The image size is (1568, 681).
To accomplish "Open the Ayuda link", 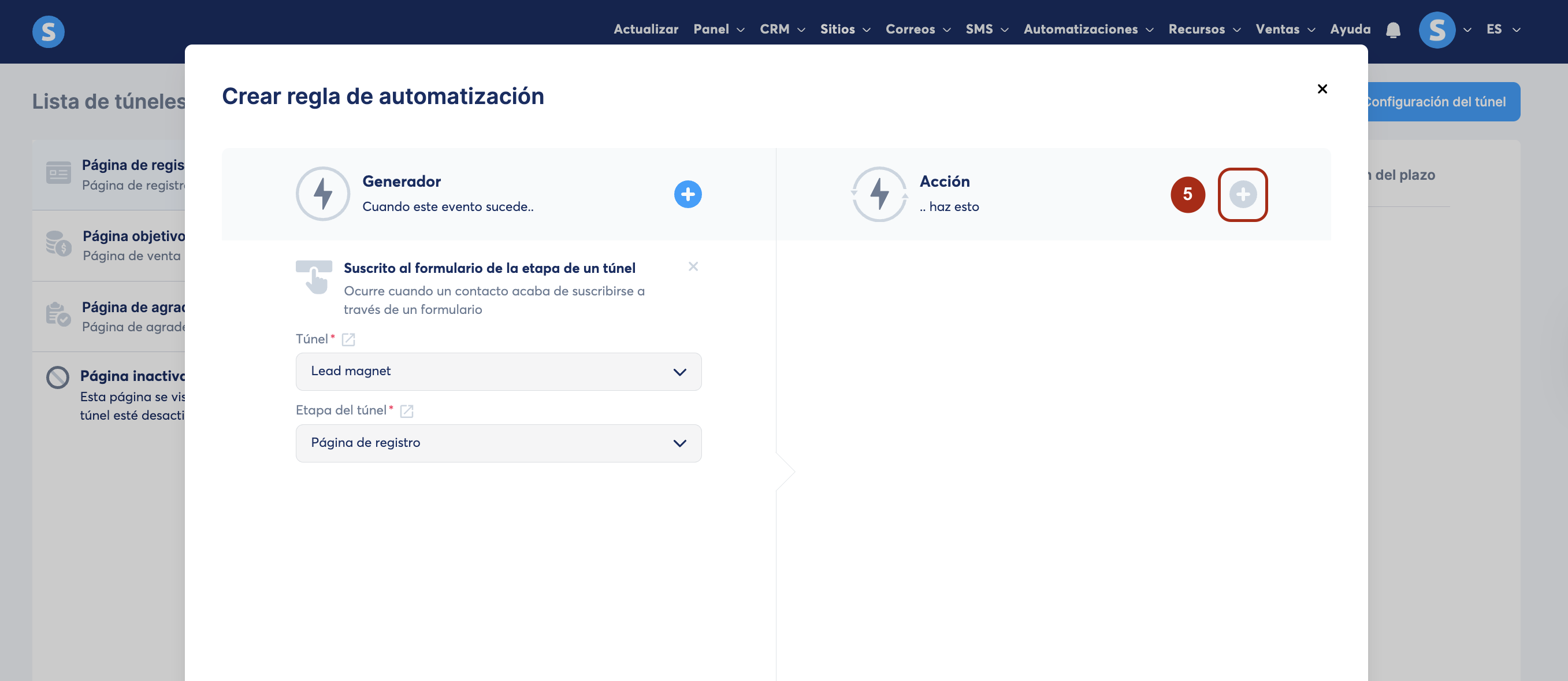I will tap(1350, 29).
